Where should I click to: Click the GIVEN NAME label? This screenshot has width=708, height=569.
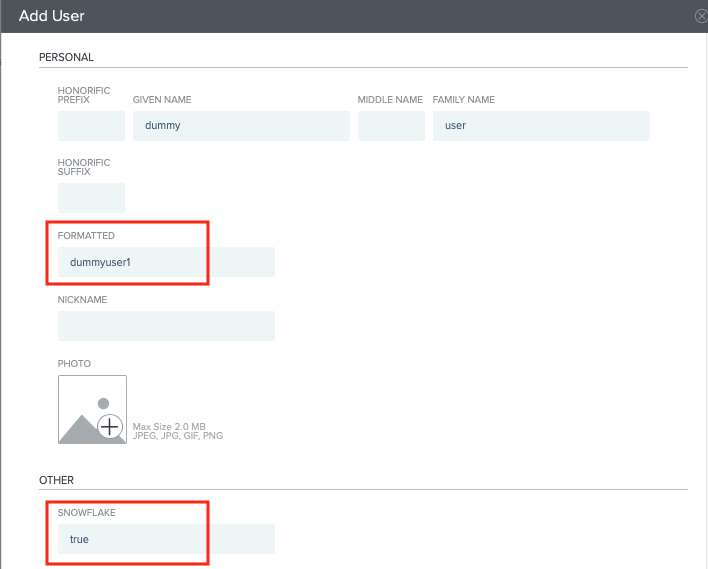(162, 100)
